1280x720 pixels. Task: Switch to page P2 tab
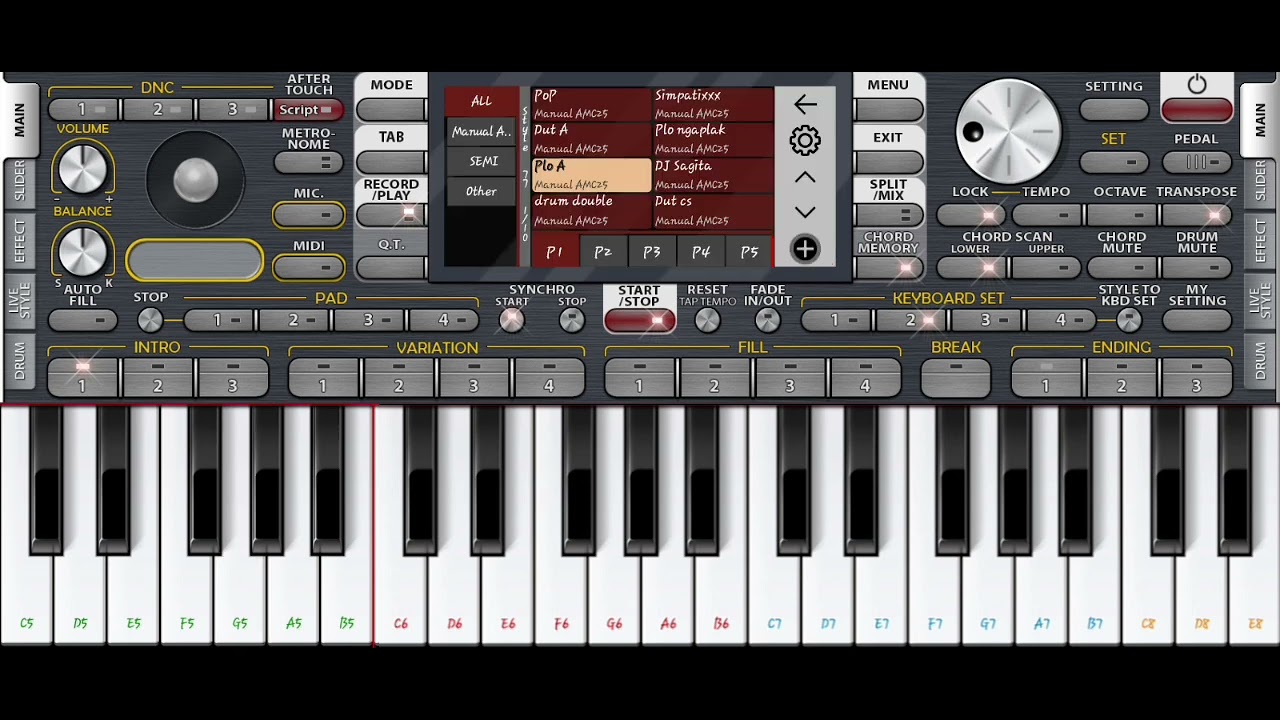coord(603,252)
